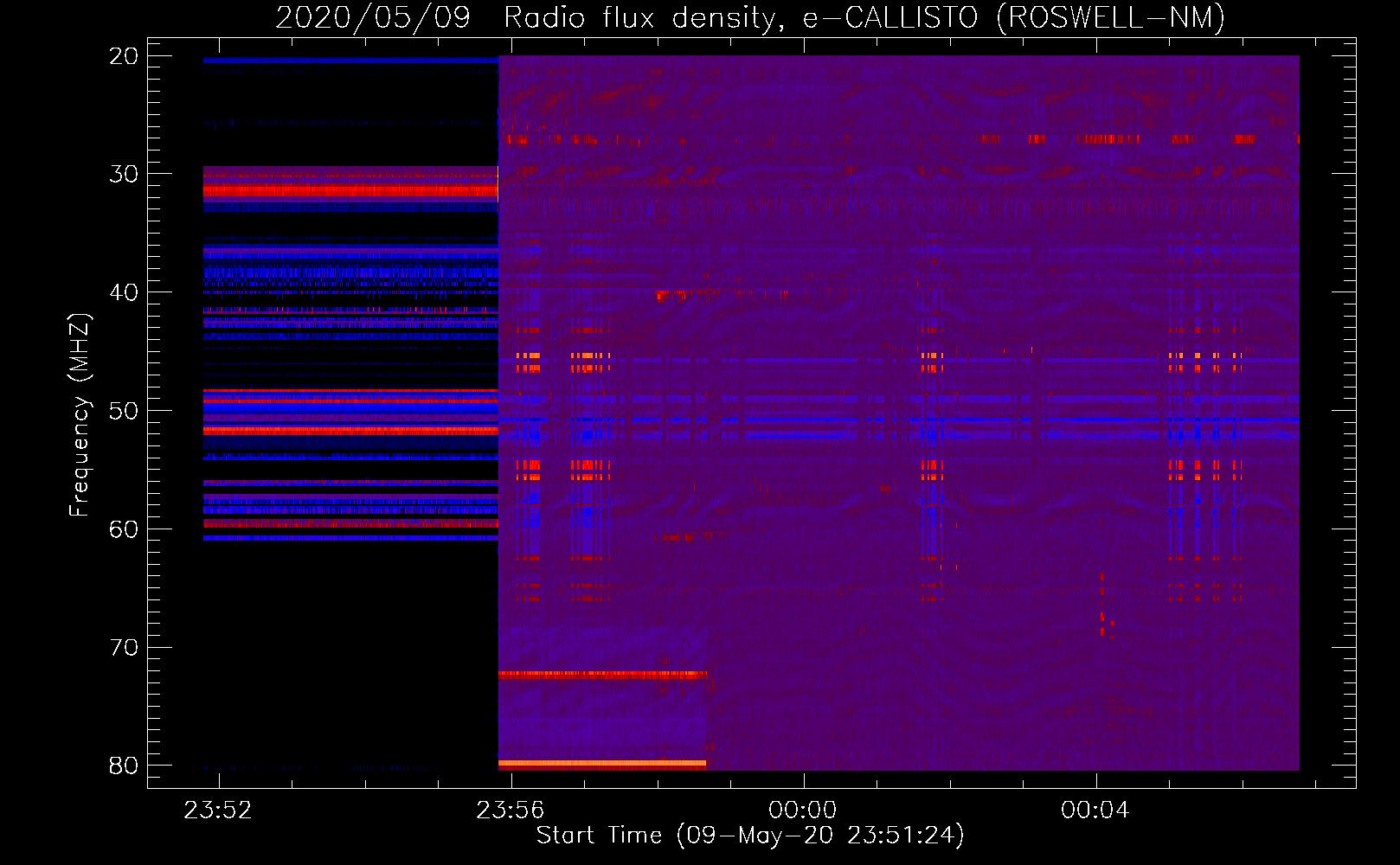
Task: Click the 00:04 time tick label
Action: (1095, 810)
